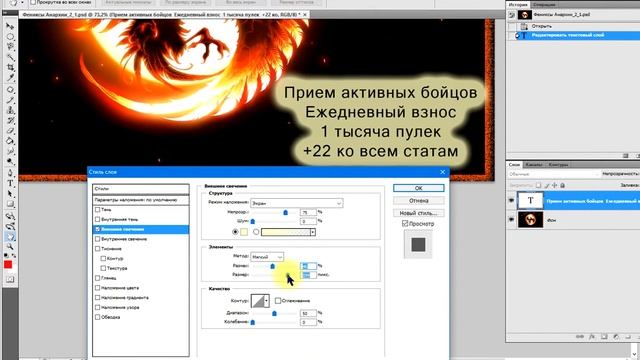Open the layer blend mode dropdown in Layers panel
Viewport: 640px width, 360px height.
click(554, 174)
